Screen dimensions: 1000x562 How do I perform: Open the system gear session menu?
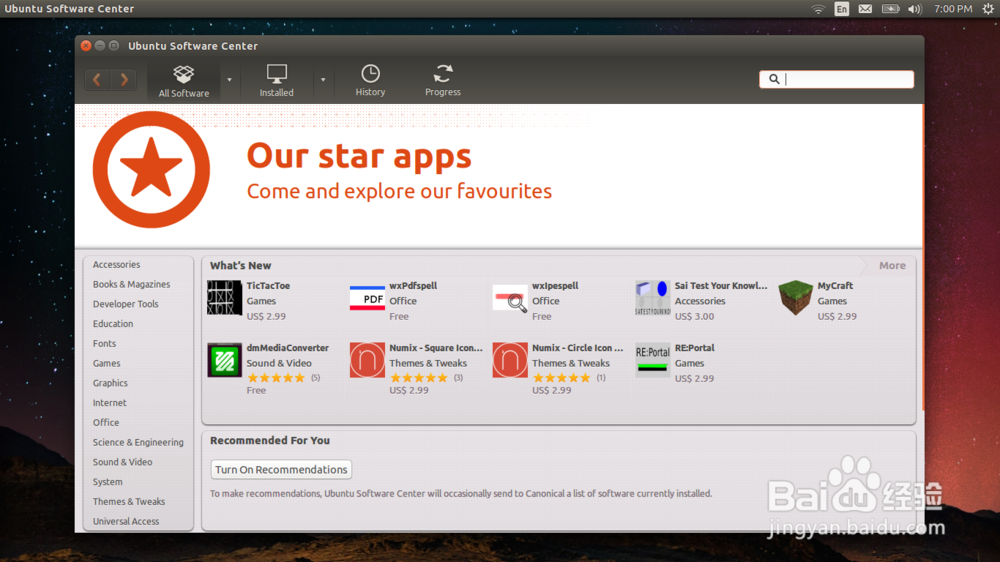click(x=988, y=9)
